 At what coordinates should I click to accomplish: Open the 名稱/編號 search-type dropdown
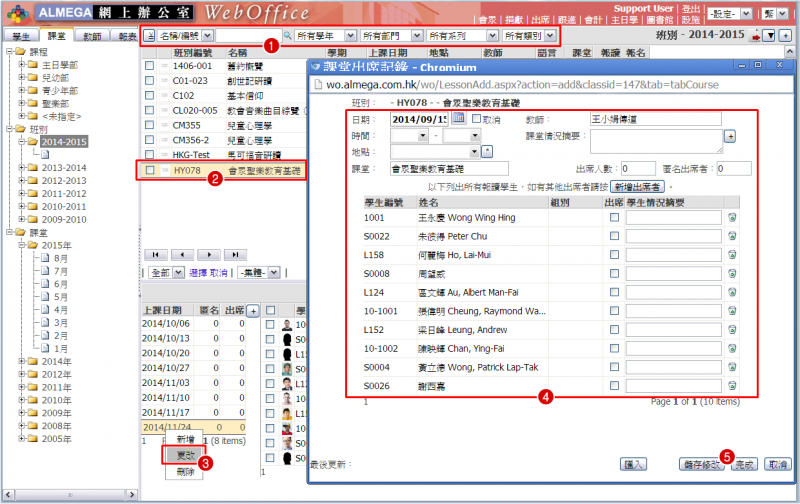click(x=208, y=36)
